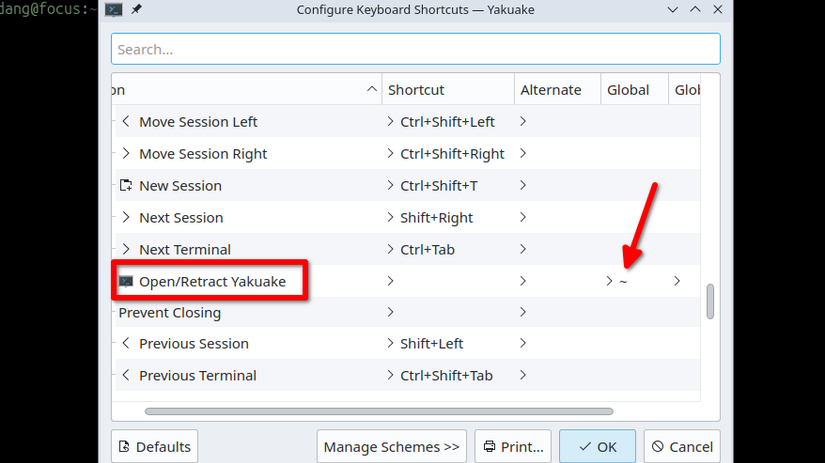Click the Move Session Right arrow icon
This screenshot has height=463, width=825.
click(x=126, y=154)
